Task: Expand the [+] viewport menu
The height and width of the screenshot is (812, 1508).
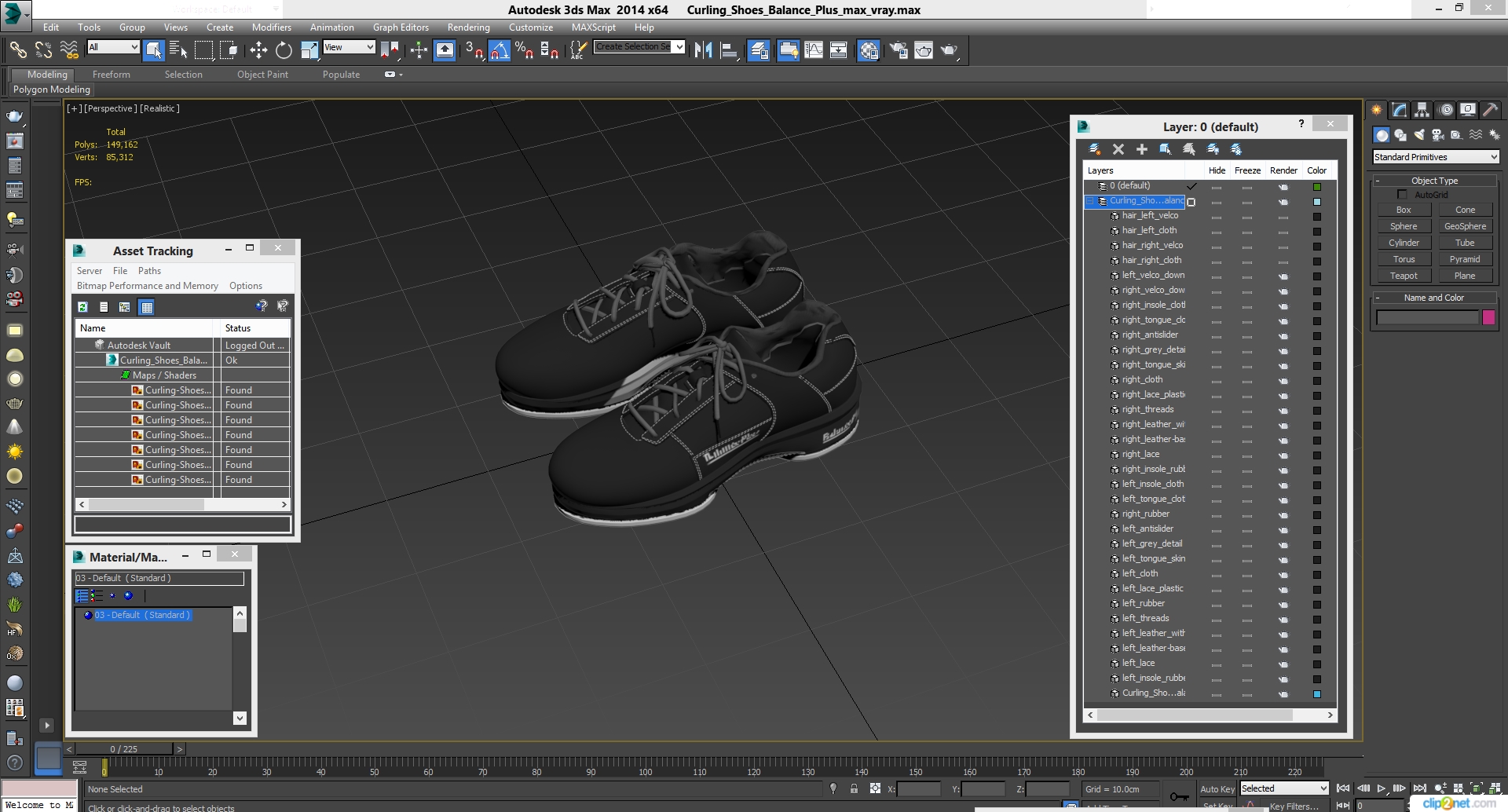Action: click(74, 108)
